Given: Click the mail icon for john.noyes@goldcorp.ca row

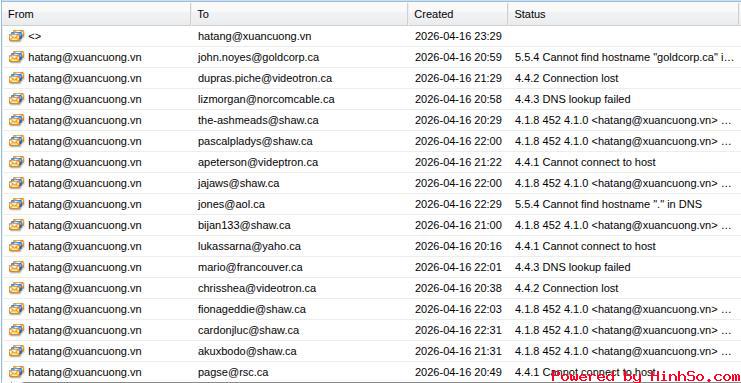Looking at the screenshot, I should (16, 57).
